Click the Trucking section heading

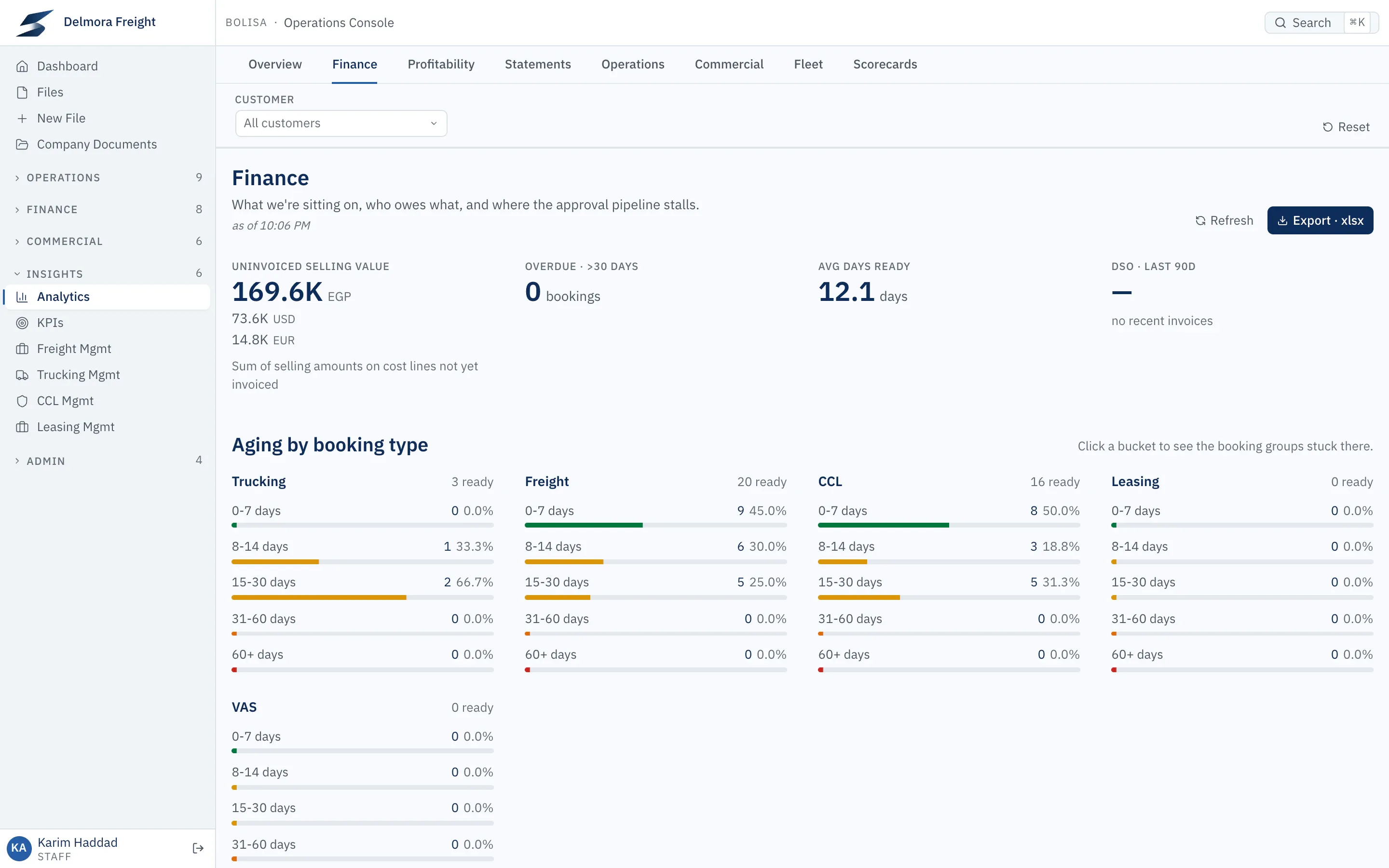coord(259,482)
